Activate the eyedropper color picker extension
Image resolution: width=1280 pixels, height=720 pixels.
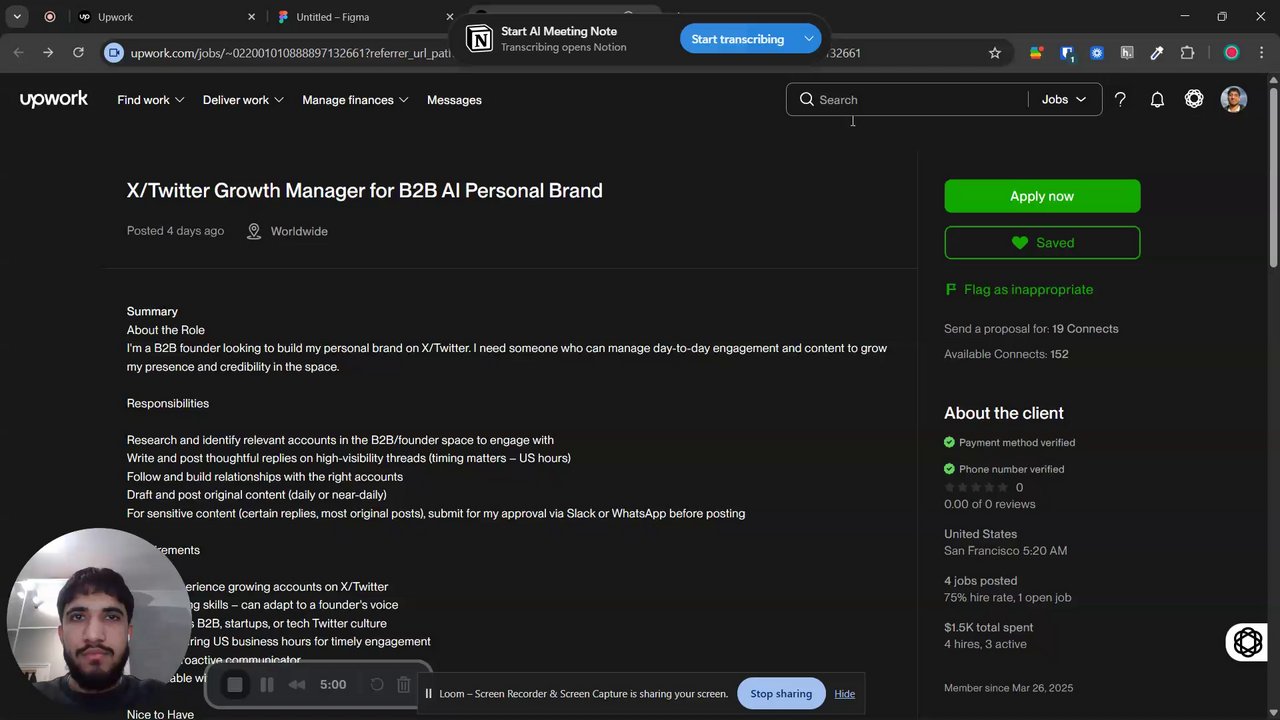click(x=1157, y=53)
